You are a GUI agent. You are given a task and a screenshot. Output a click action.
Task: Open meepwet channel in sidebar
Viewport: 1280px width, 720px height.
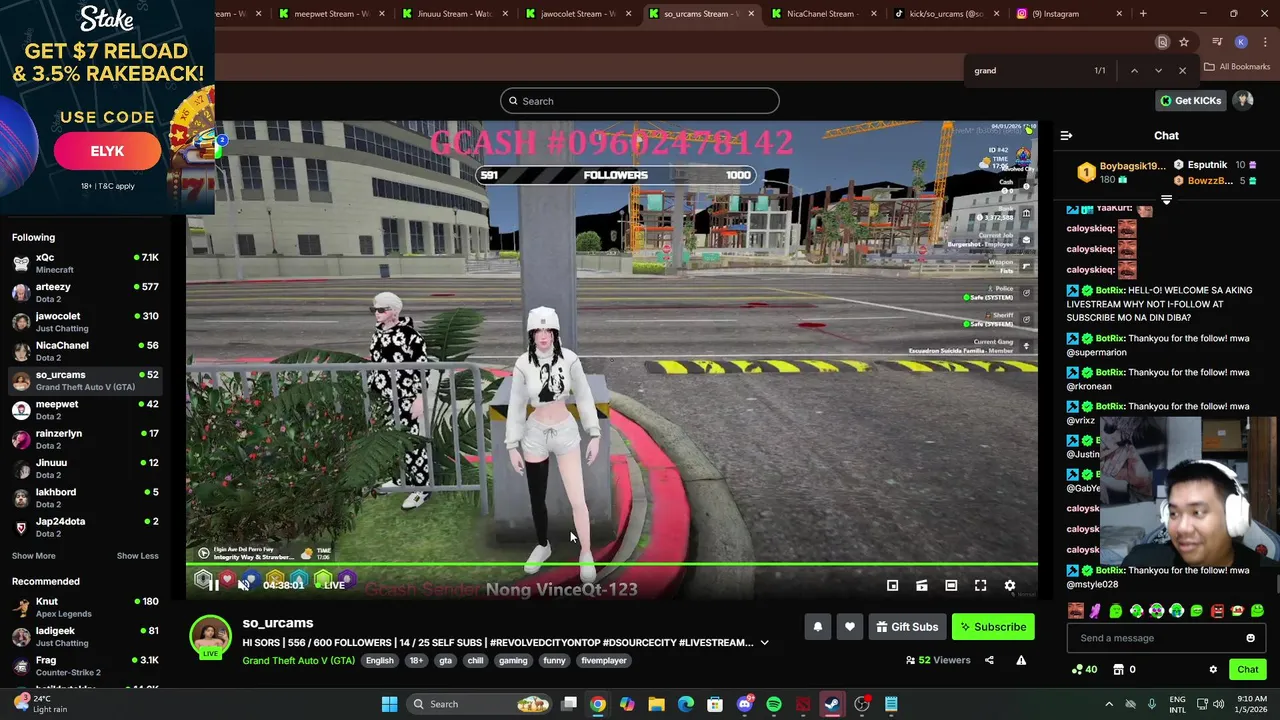pyautogui.click(x=85, y=410)
